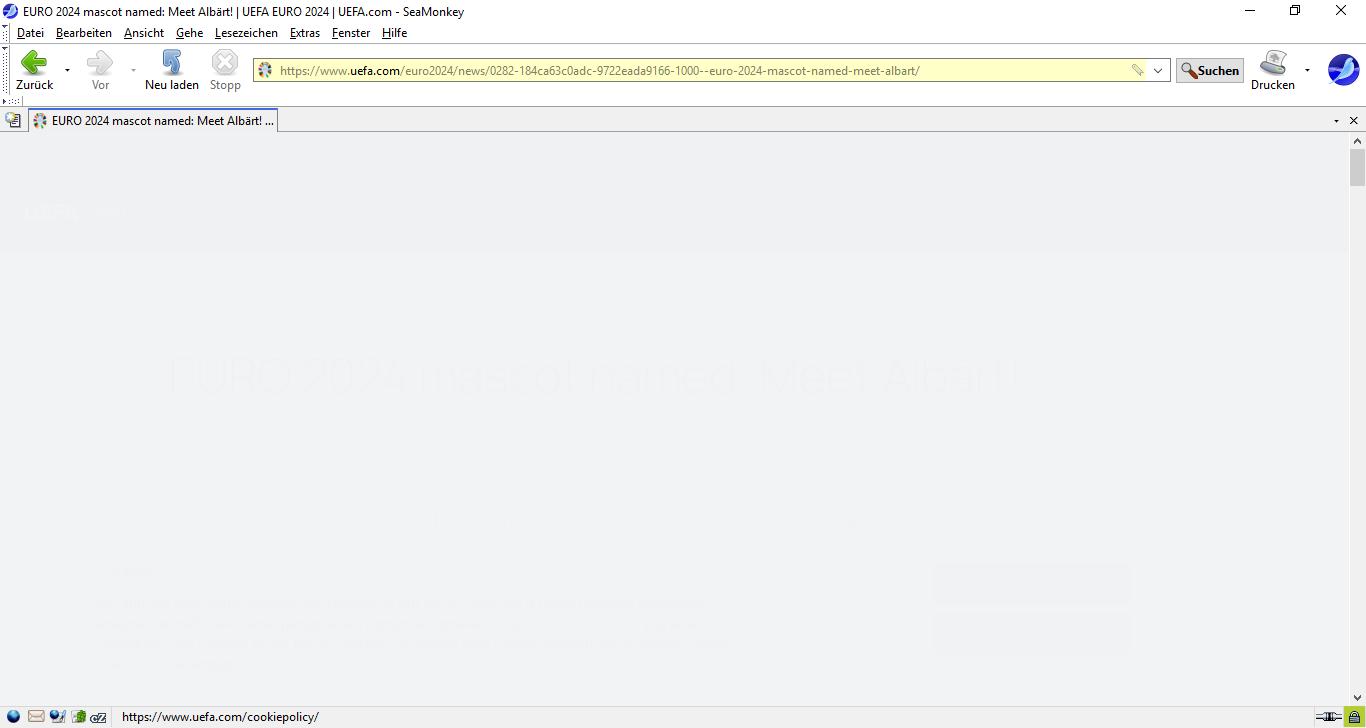Image resolution: width=1366 pixels, height=728 pixels.
Task: Open the Hilfe menu
Action: [x=394, y=33]
